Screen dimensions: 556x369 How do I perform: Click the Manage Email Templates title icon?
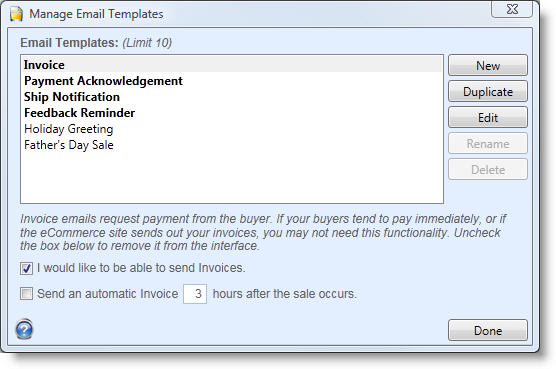pos(16,14)
